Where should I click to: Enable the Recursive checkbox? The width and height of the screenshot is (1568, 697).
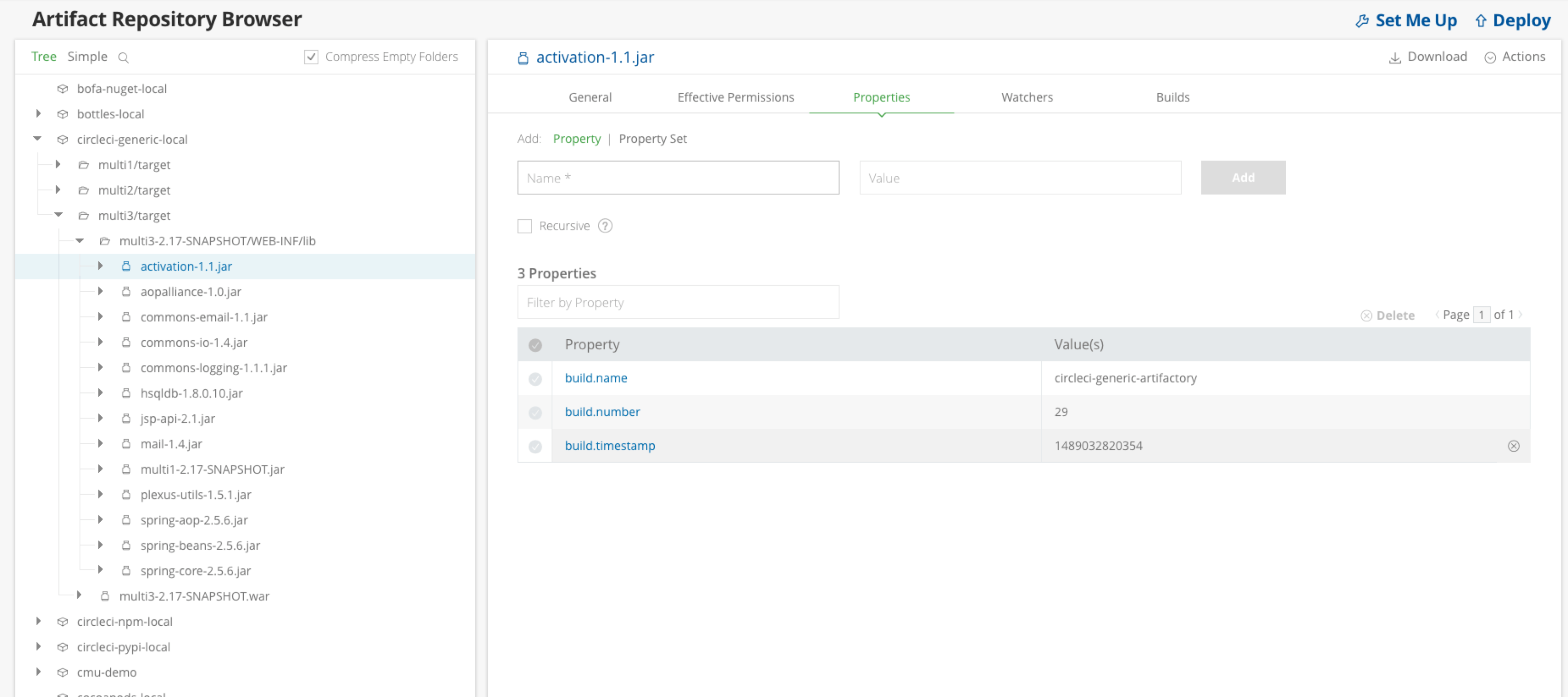[x=524, y=226]
